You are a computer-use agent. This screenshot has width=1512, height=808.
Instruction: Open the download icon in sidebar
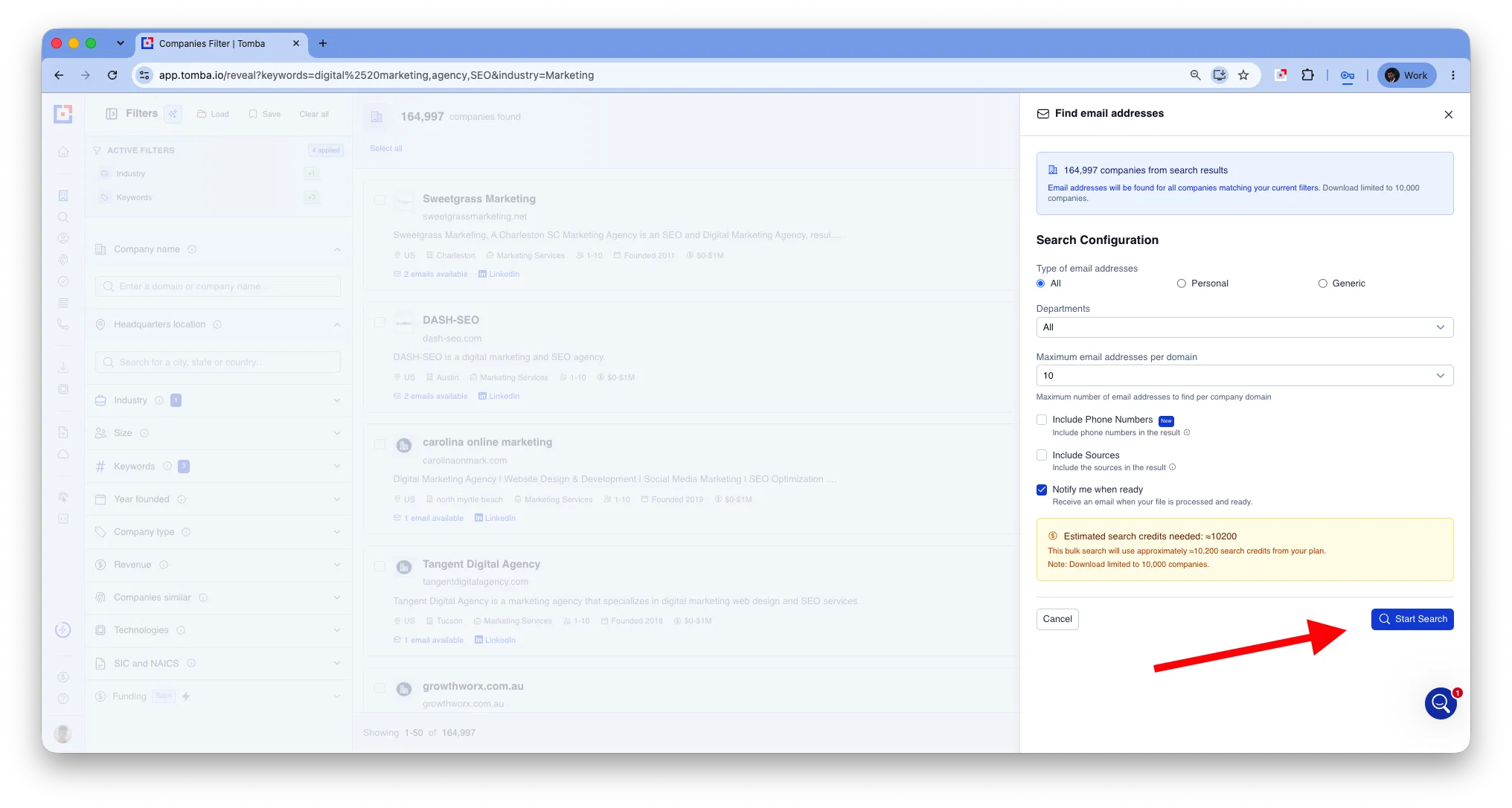click(63, 368)
